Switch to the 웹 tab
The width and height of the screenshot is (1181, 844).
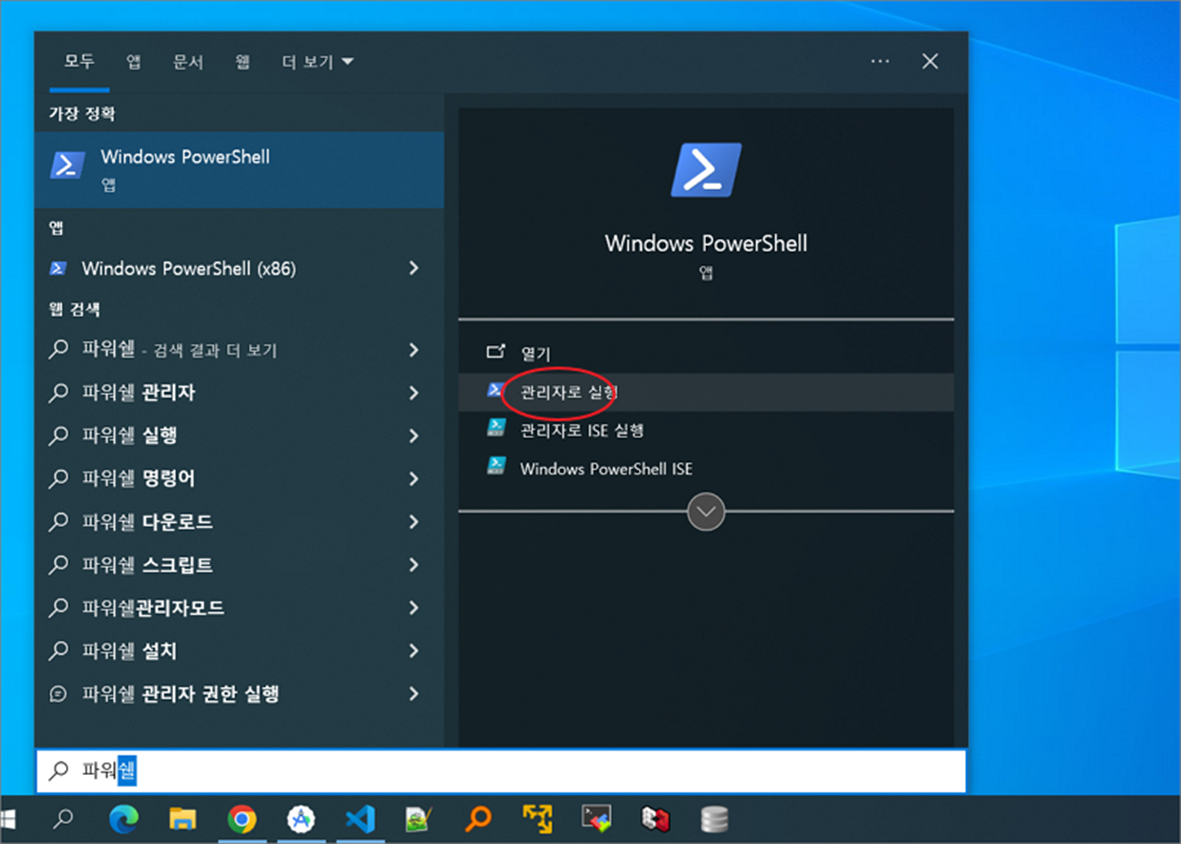[243, 61]
